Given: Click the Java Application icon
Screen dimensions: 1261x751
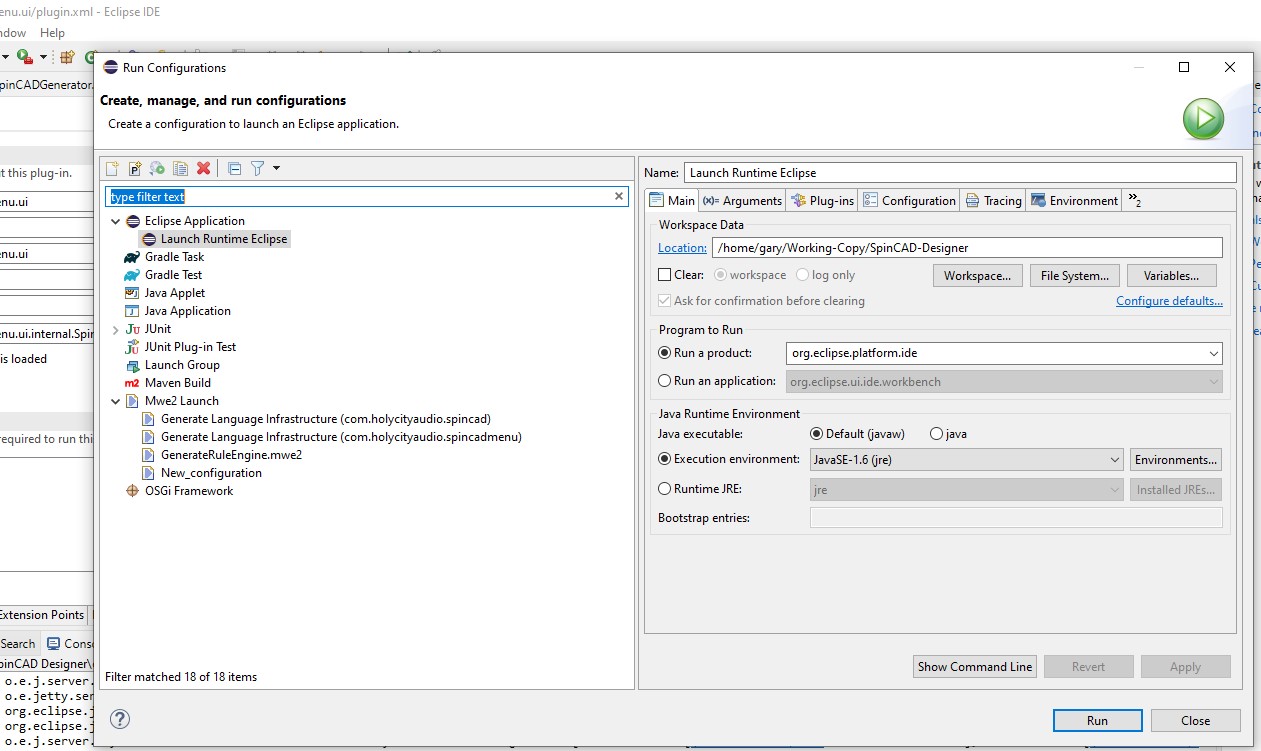Looking at the screenshot, I should [x=132, y=311].
